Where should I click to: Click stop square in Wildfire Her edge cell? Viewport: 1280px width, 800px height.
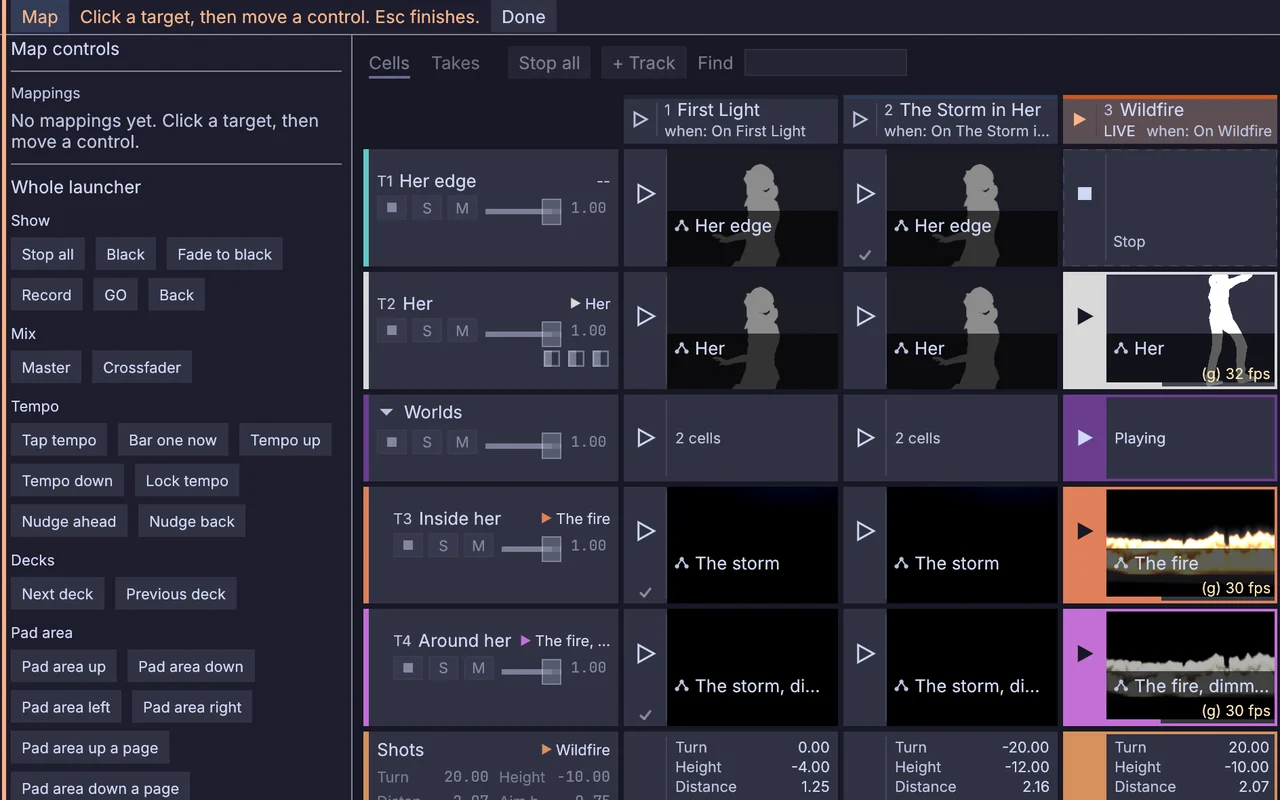point(1085,194)
